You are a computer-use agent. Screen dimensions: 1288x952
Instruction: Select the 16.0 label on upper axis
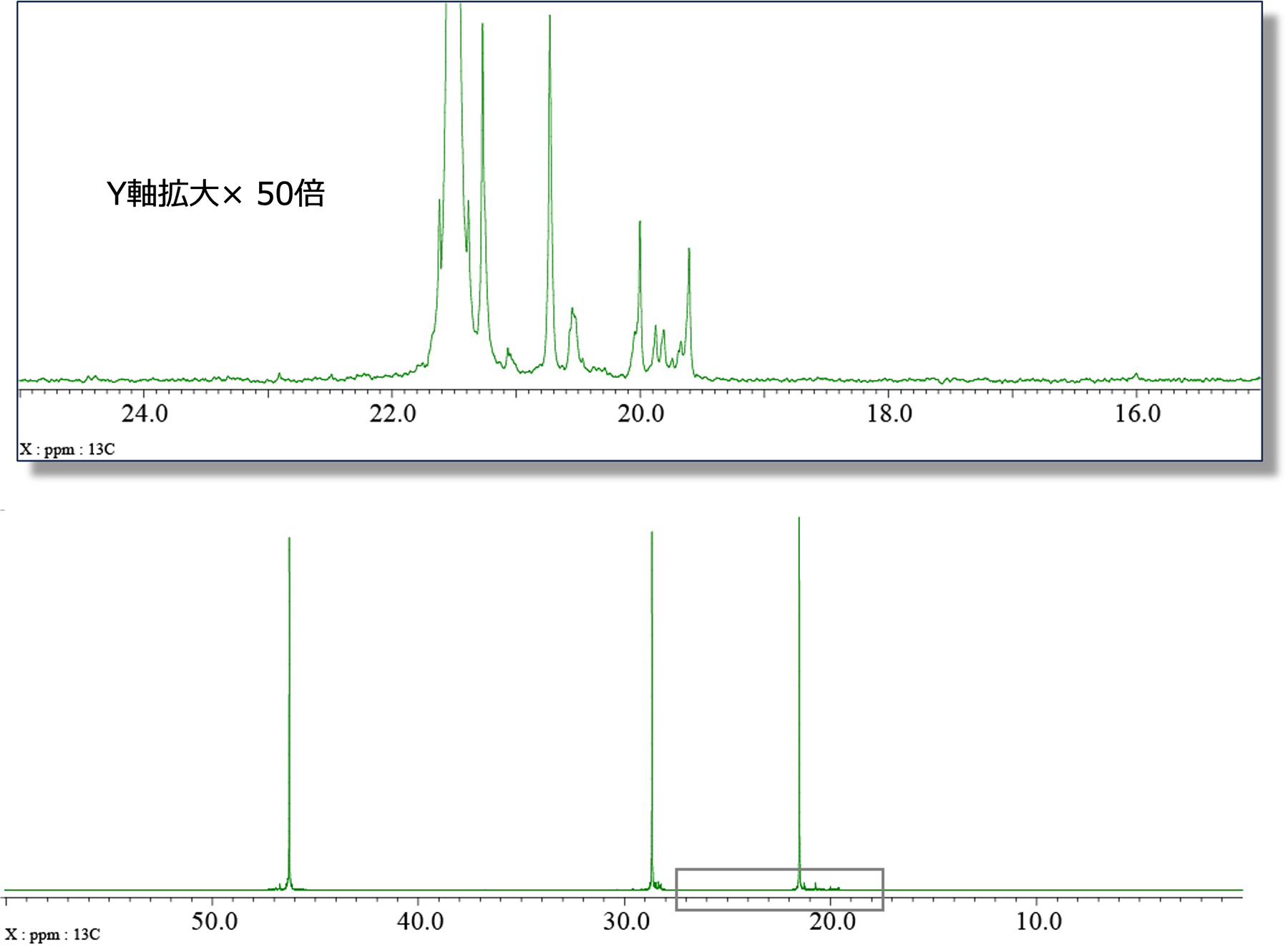[1138, 414]
